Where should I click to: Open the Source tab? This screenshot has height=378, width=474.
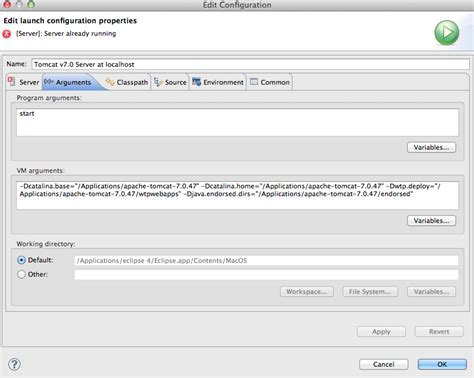tap(170, 82)
